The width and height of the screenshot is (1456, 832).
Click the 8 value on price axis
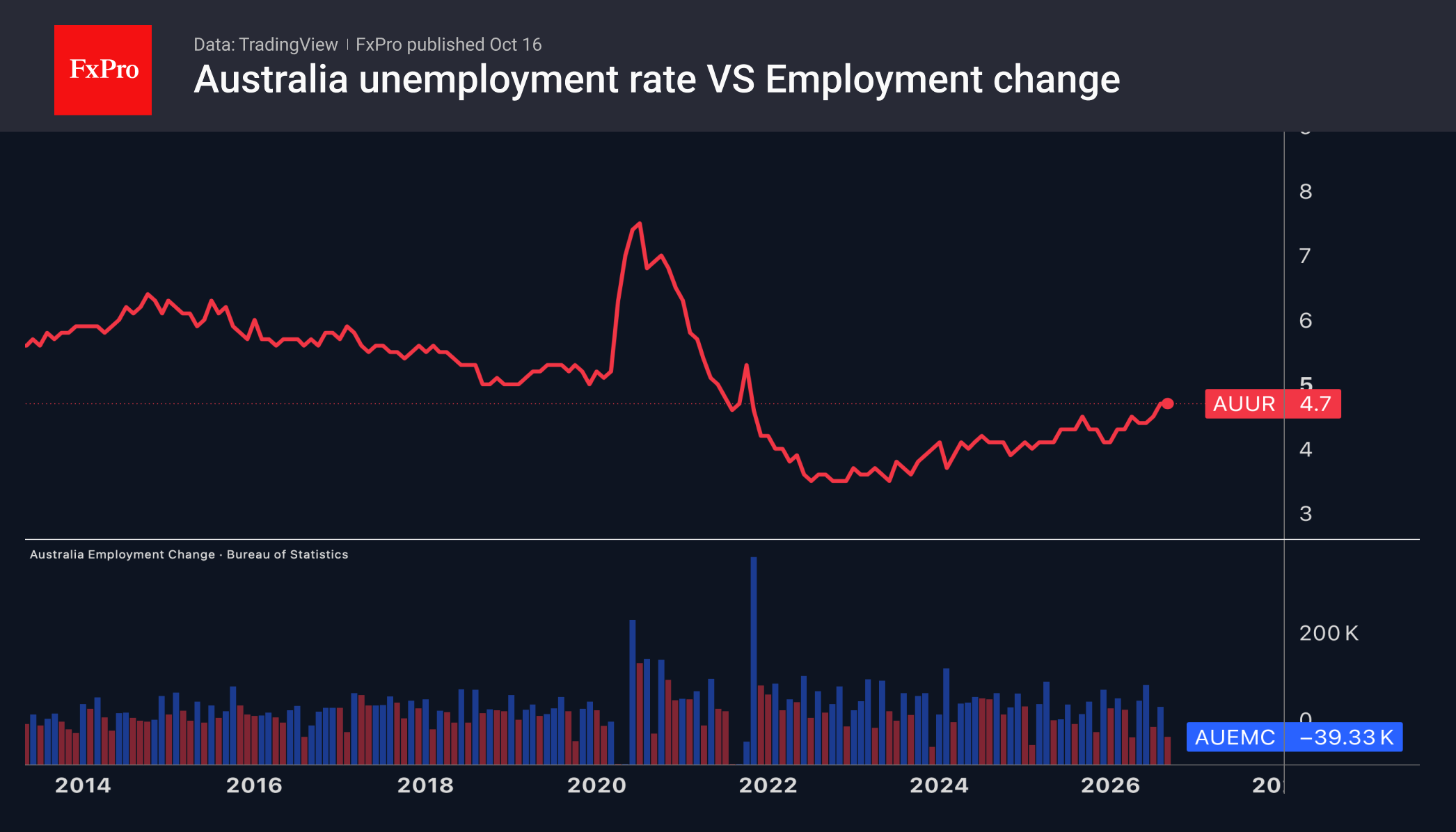pos(1306,191)
